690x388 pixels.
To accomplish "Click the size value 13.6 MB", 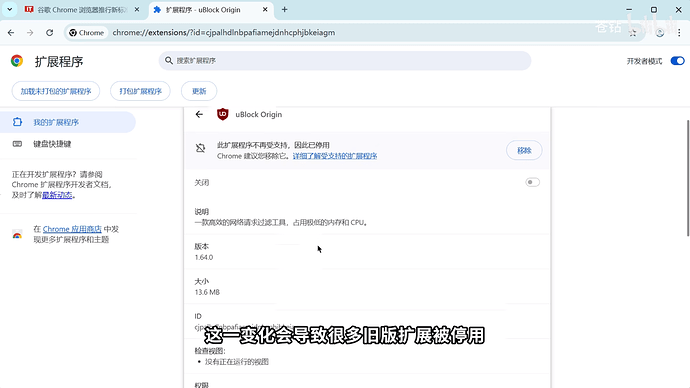I will tap(207, 292).
